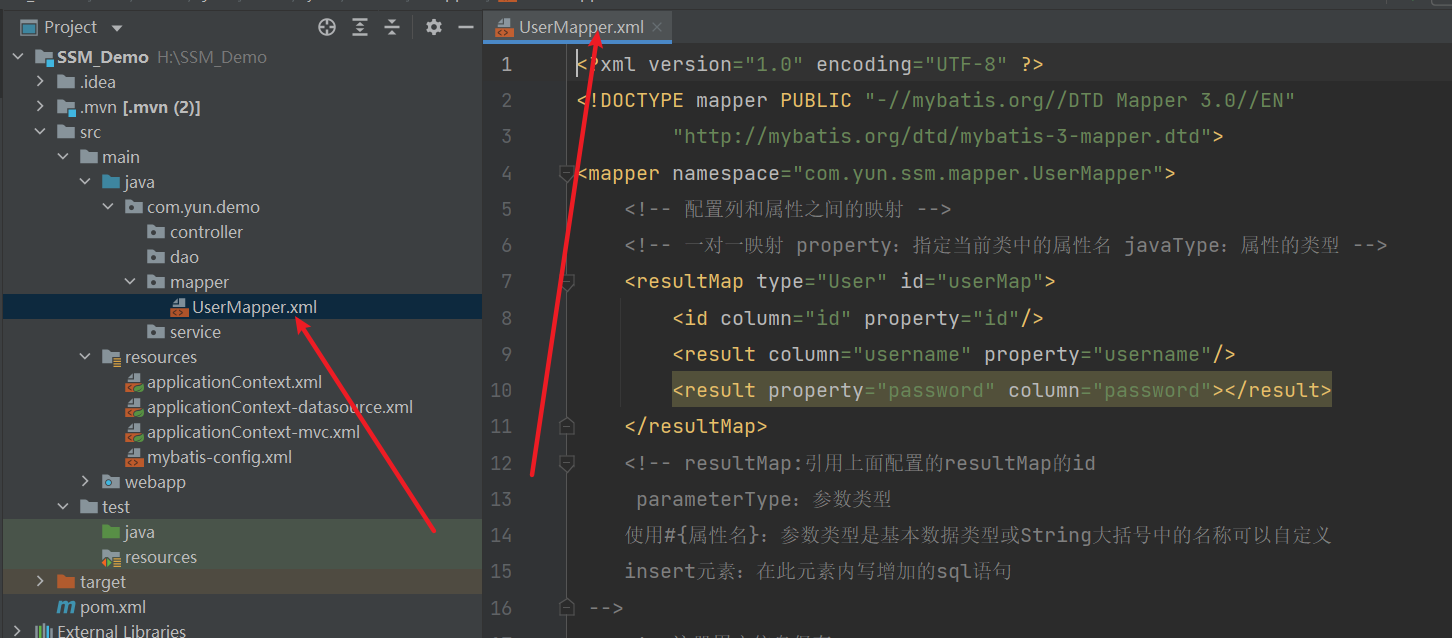Image resolution: width=1452 pixels, height=638 pixels.
Task: Open pom.xml Maven file
Action: (x=113, y=607)
